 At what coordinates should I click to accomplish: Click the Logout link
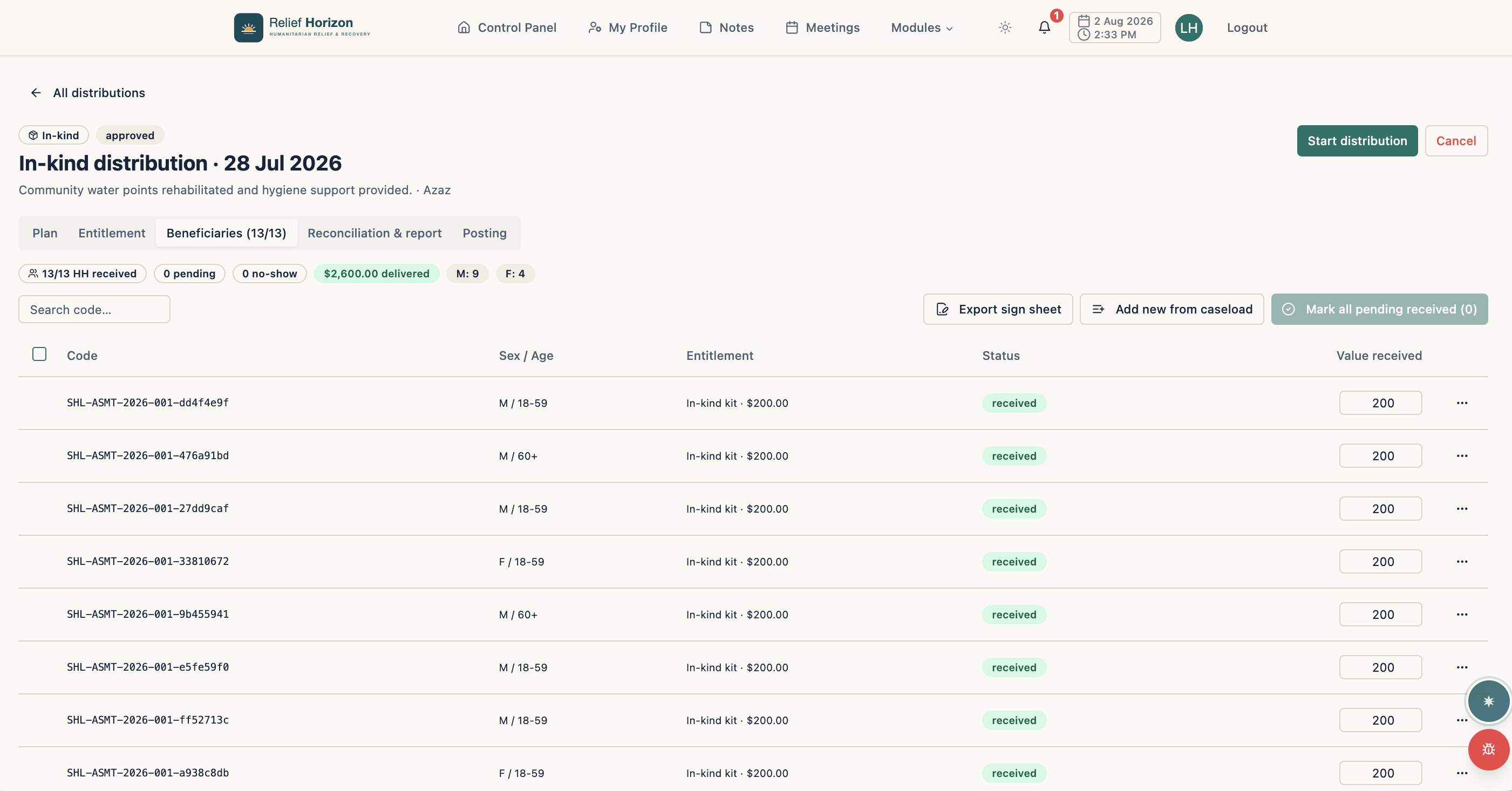(1247, 28)
